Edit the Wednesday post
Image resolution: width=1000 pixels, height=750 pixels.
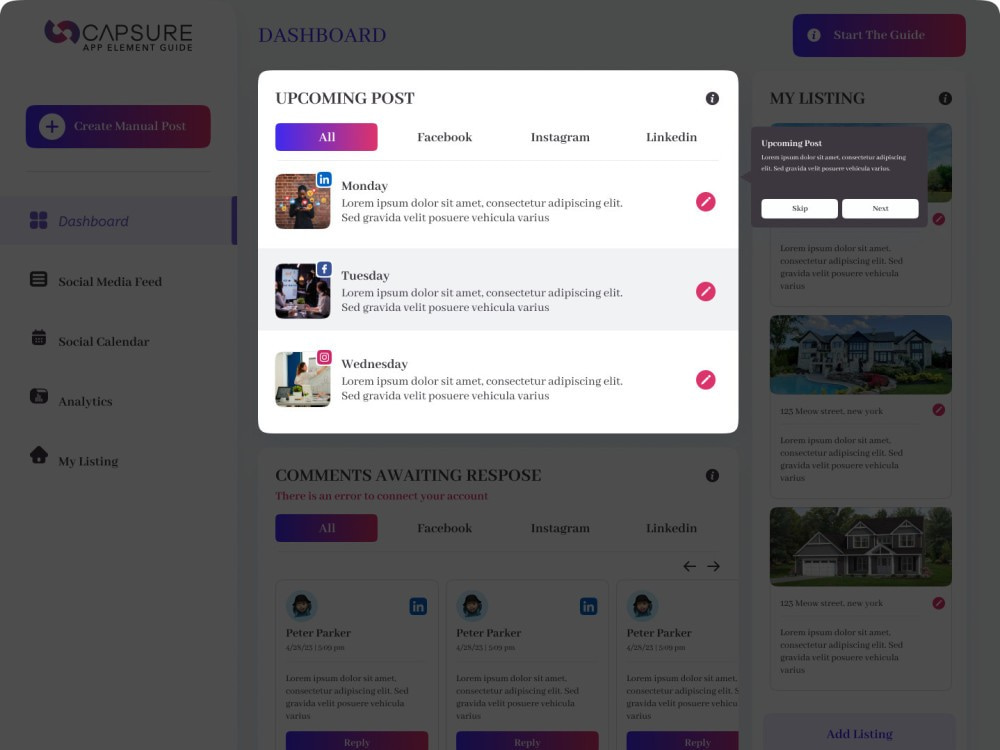point(705,380)
